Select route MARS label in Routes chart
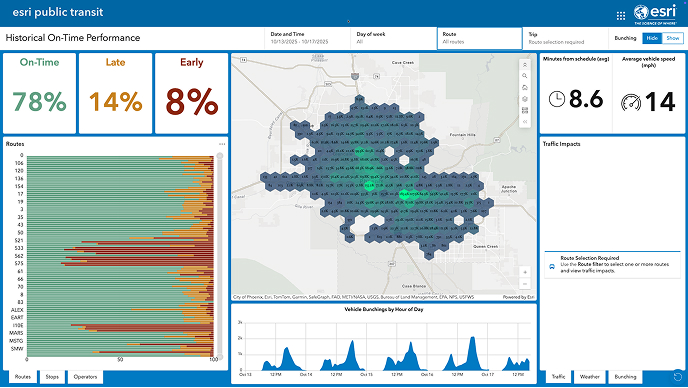Screen dimensions: 688x388 click(x=16, y=333)
